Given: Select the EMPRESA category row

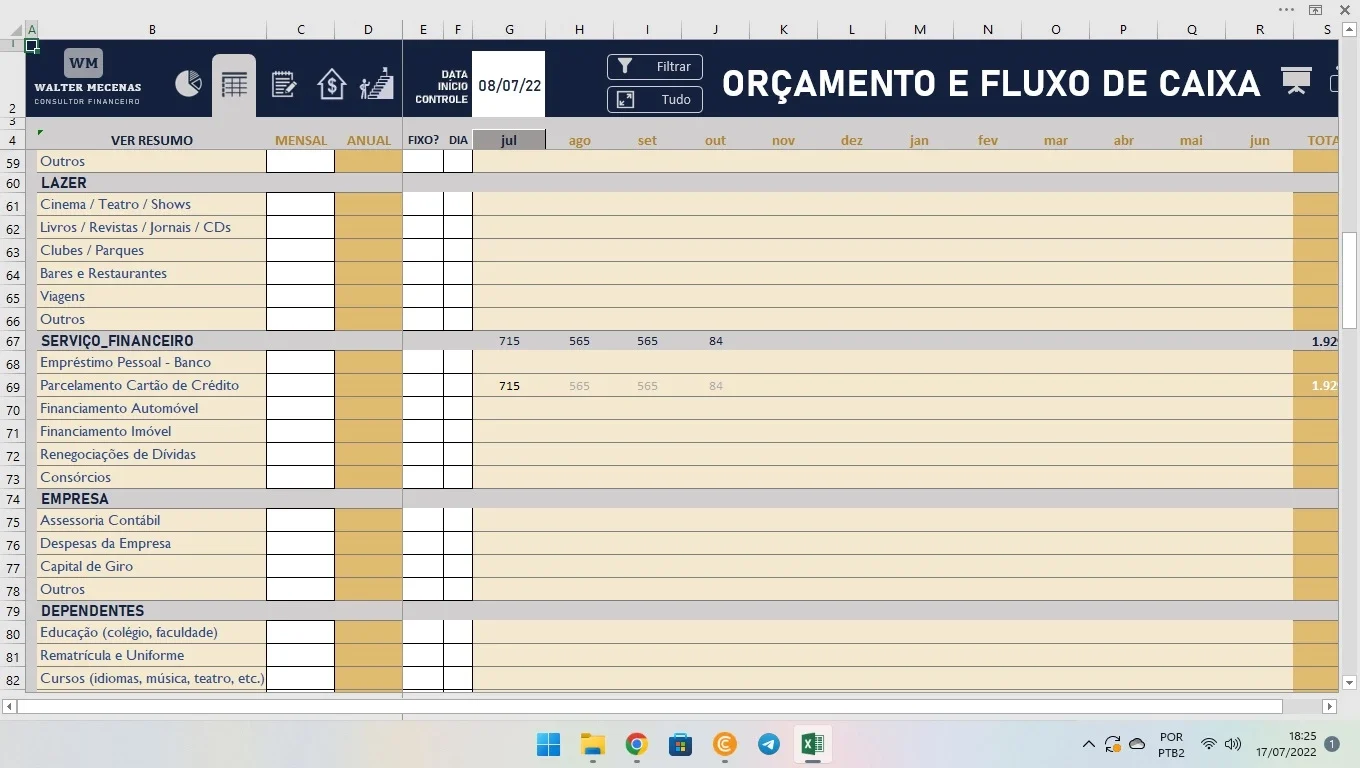Looking at the screenshot, I should 74,499.
